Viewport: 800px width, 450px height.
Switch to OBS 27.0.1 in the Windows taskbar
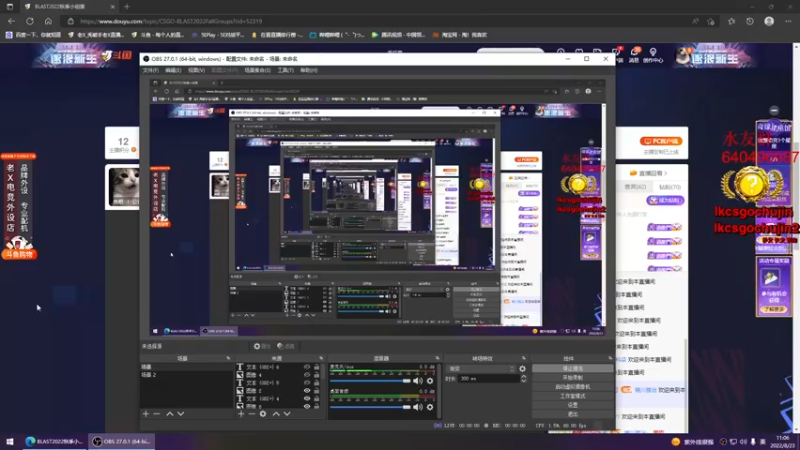click(122, 441)
